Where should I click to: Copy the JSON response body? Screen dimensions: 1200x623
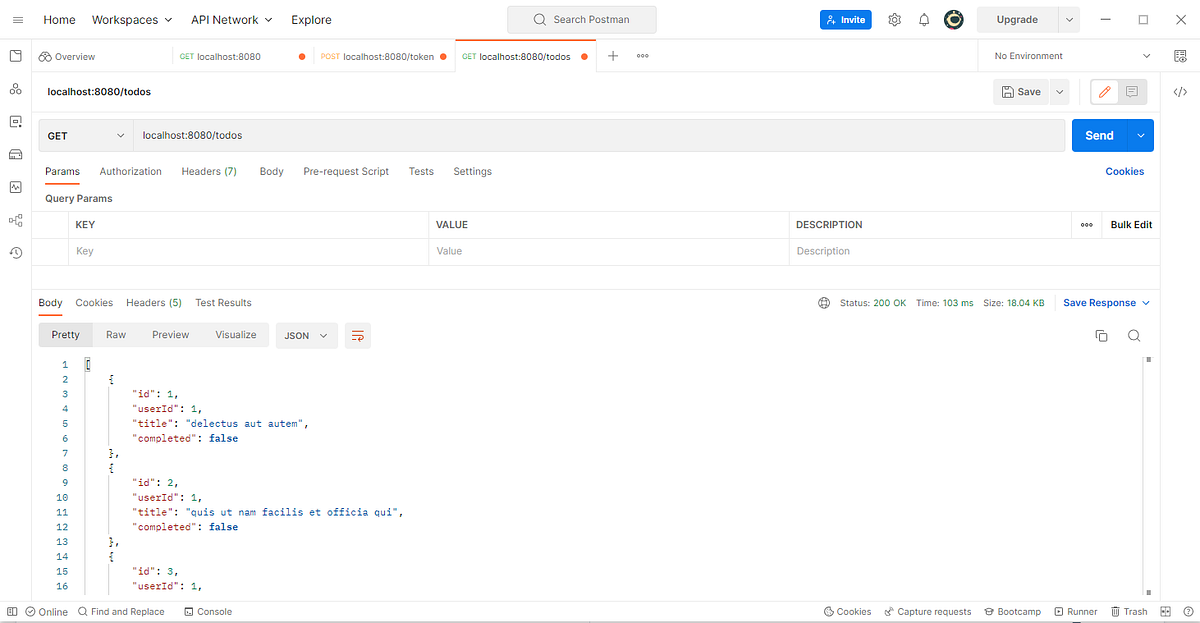pyautogui.click(x=1101, y=336)
